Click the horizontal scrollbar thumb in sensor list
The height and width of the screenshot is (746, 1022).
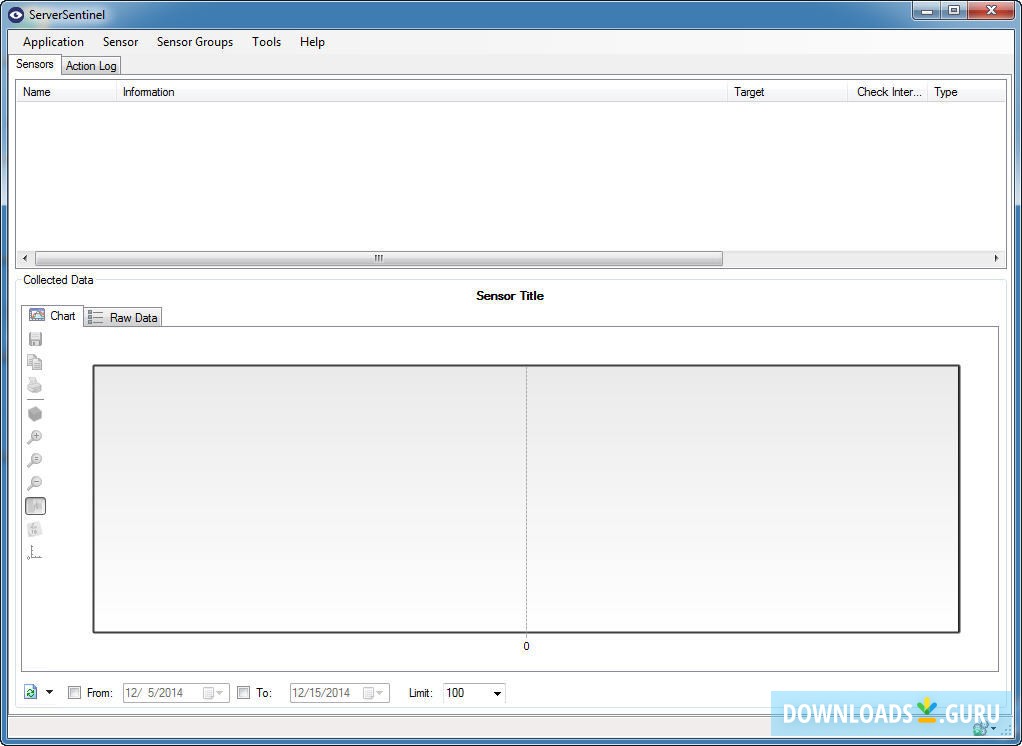379,259
